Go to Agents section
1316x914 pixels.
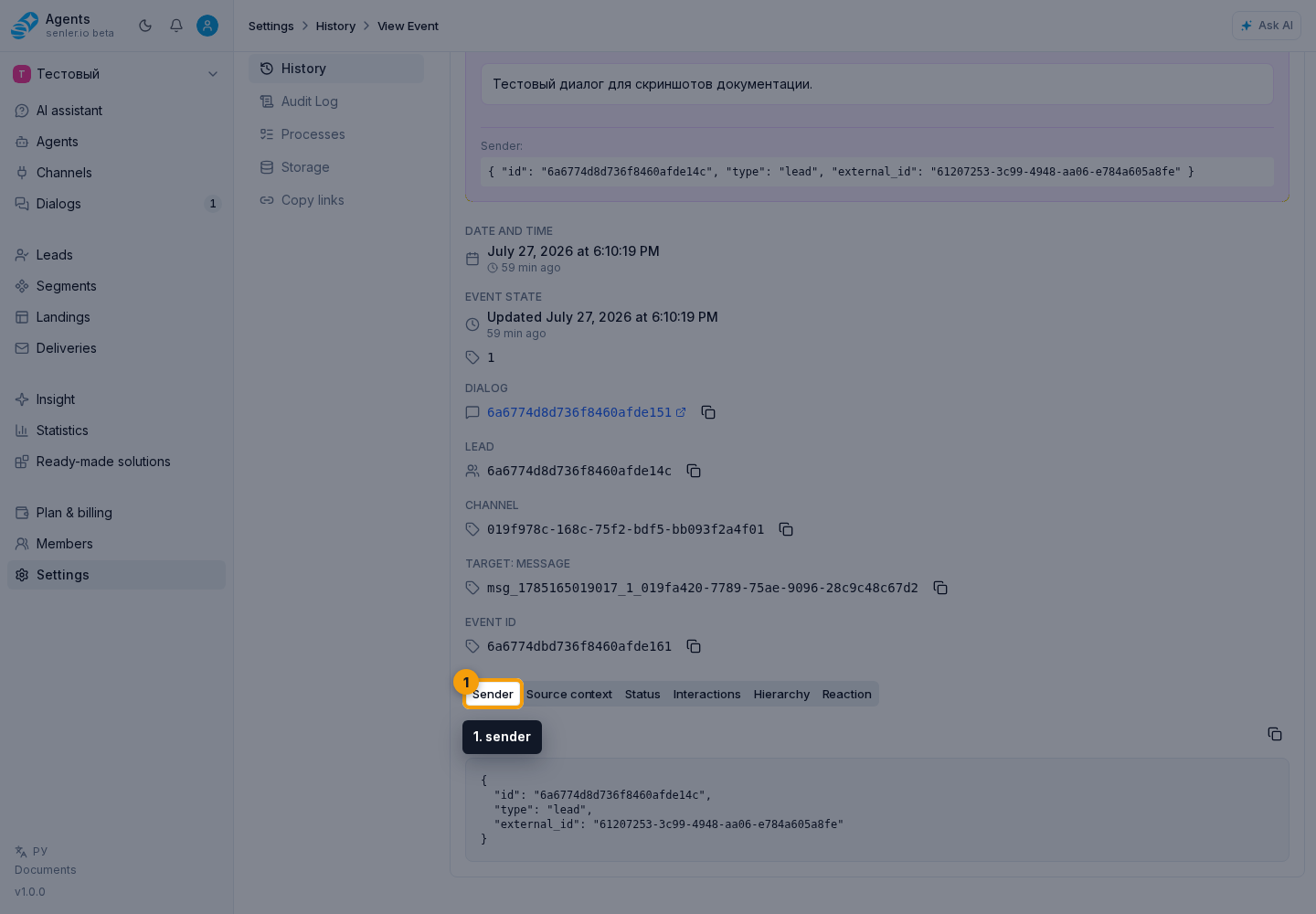(116, 142)
